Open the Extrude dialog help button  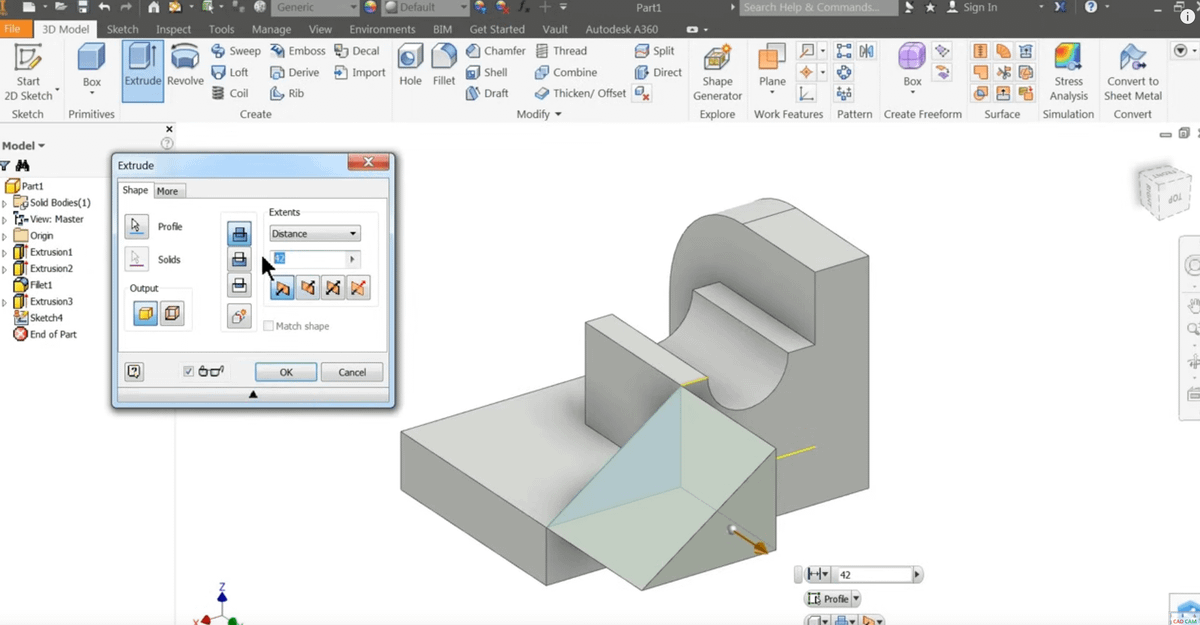[x=134, y=371]
